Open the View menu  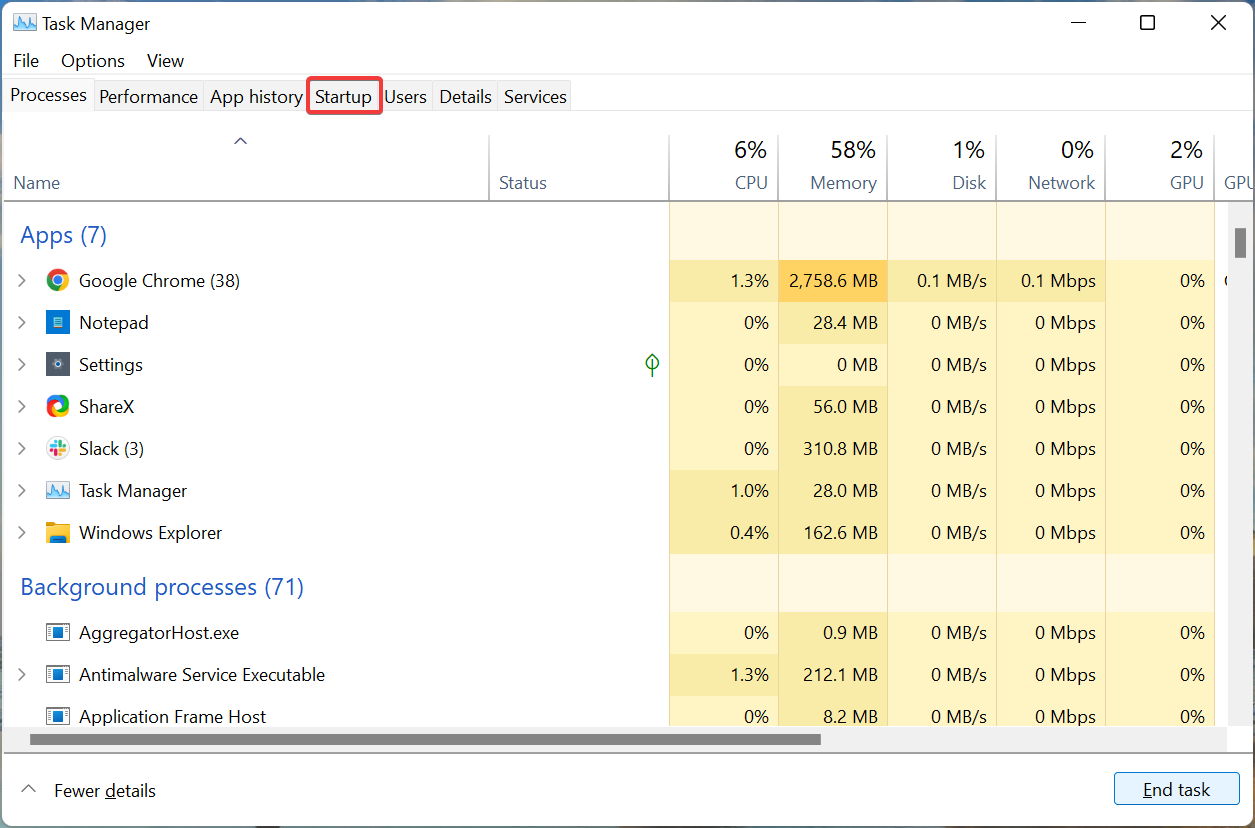[164, 60]
